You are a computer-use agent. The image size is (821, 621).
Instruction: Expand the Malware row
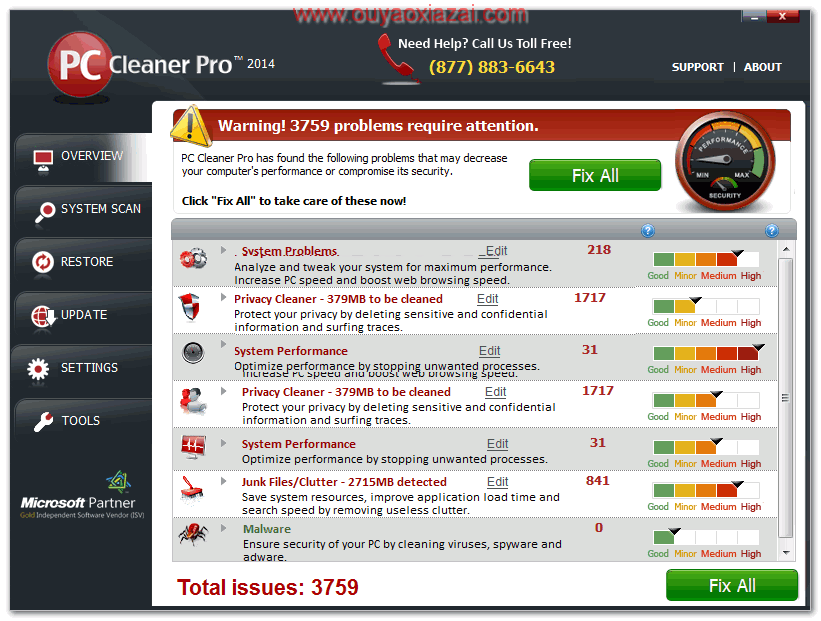click(x=224, y=528)
